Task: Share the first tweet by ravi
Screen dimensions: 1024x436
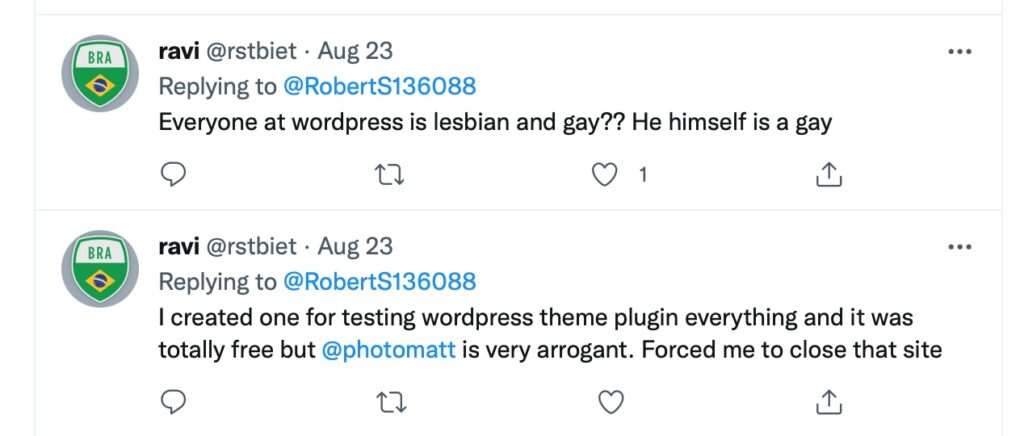Action: 828,175
